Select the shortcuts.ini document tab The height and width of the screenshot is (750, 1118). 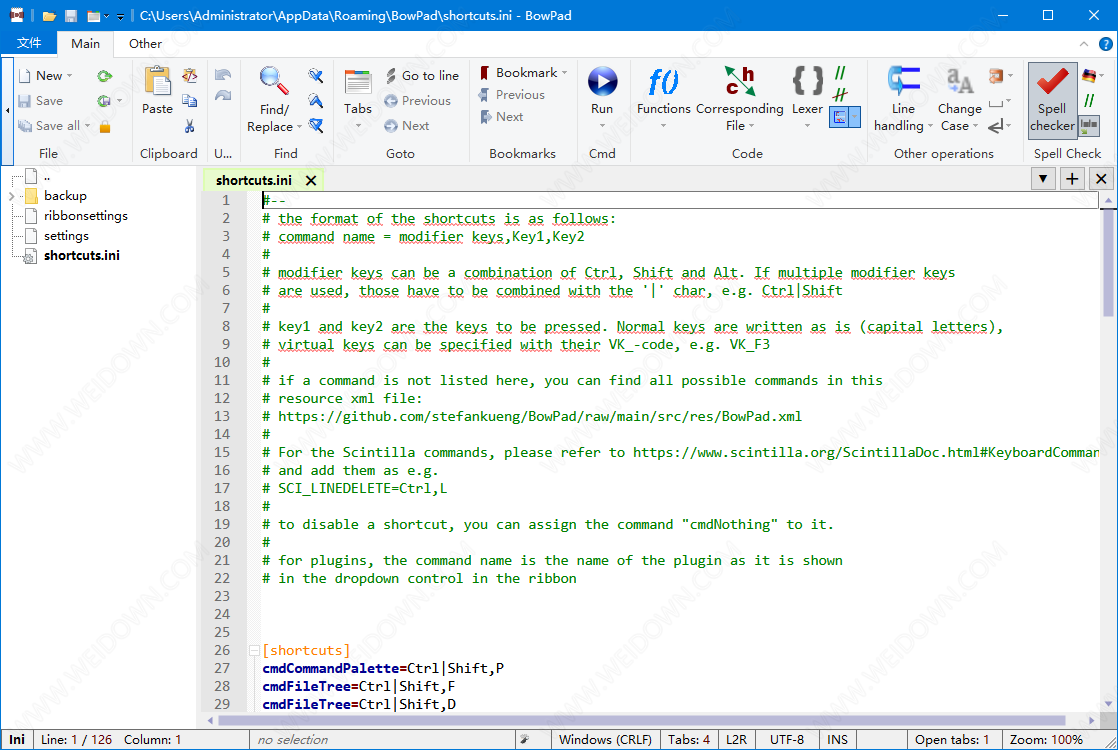(254, 180)
